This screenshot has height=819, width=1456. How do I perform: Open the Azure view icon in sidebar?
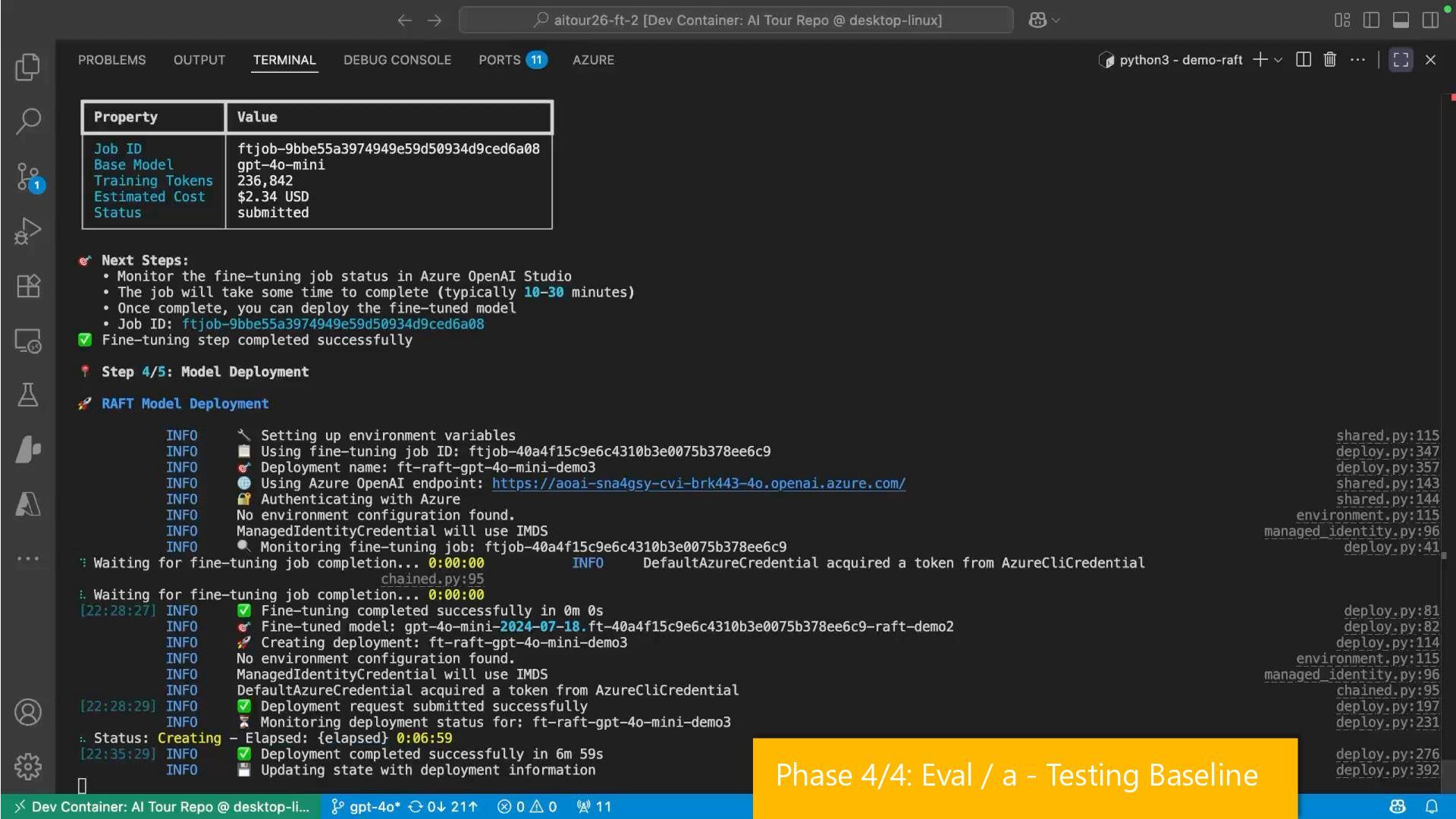point(28,504)
